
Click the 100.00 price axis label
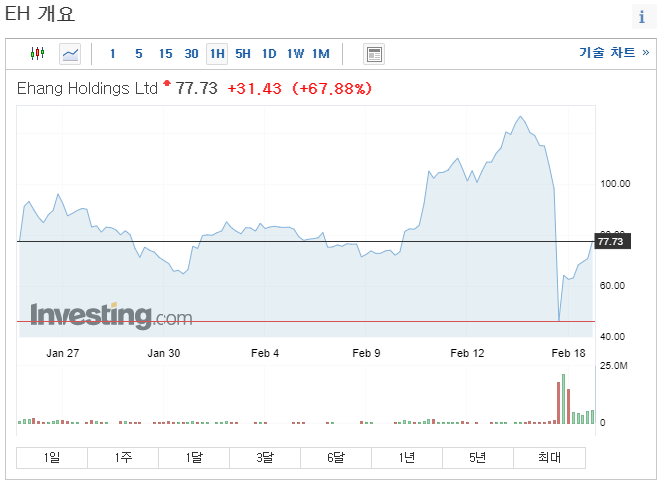pos(615,184)
